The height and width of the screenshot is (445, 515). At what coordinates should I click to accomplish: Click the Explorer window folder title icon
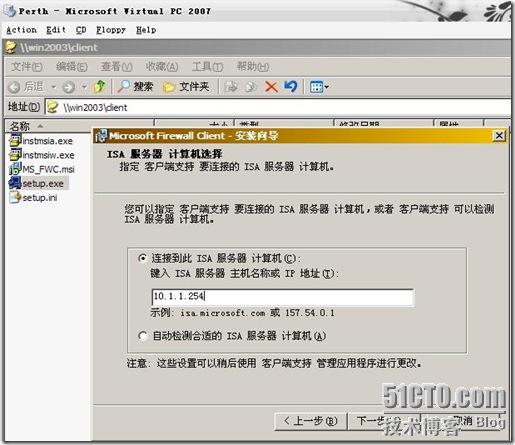[x=11, y=47]
